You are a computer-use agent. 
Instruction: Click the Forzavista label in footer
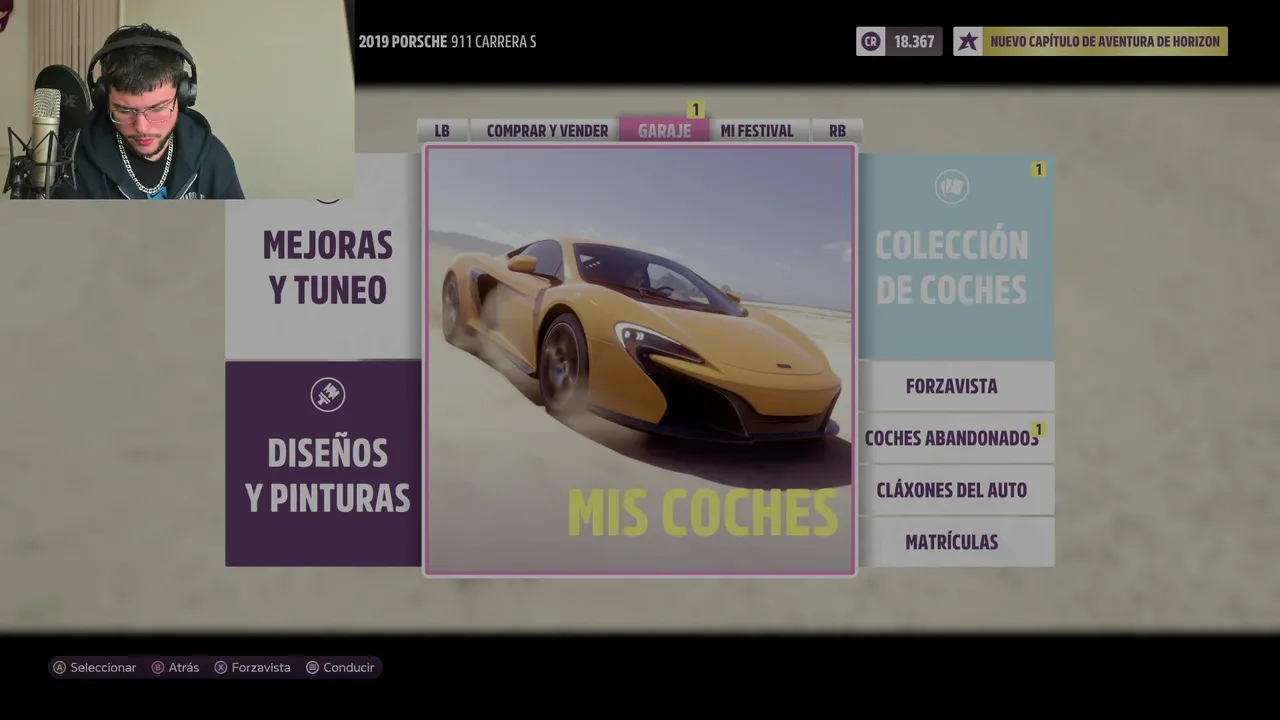click(261, 667)
